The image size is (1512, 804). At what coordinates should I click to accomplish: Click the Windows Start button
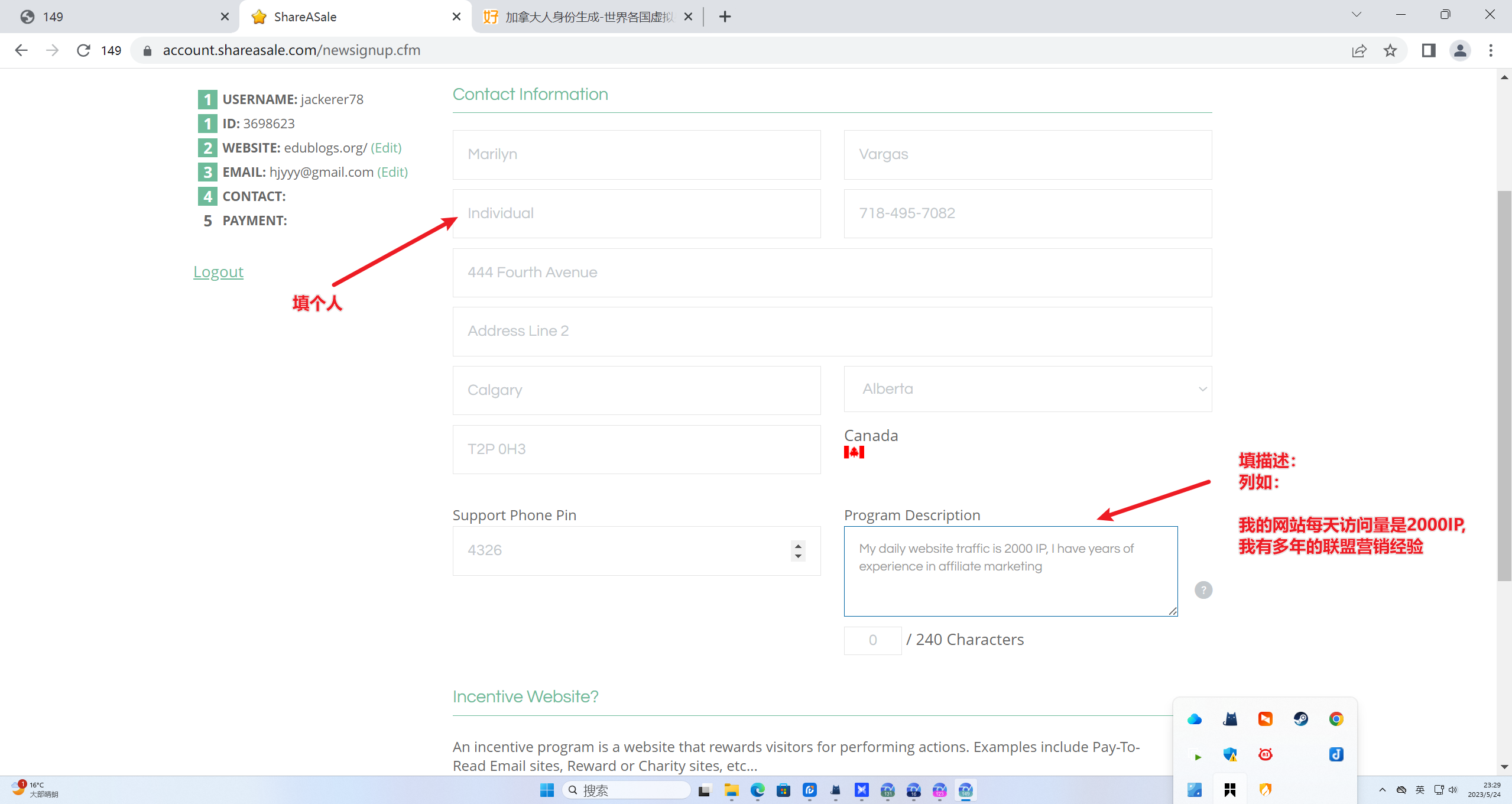547,790
